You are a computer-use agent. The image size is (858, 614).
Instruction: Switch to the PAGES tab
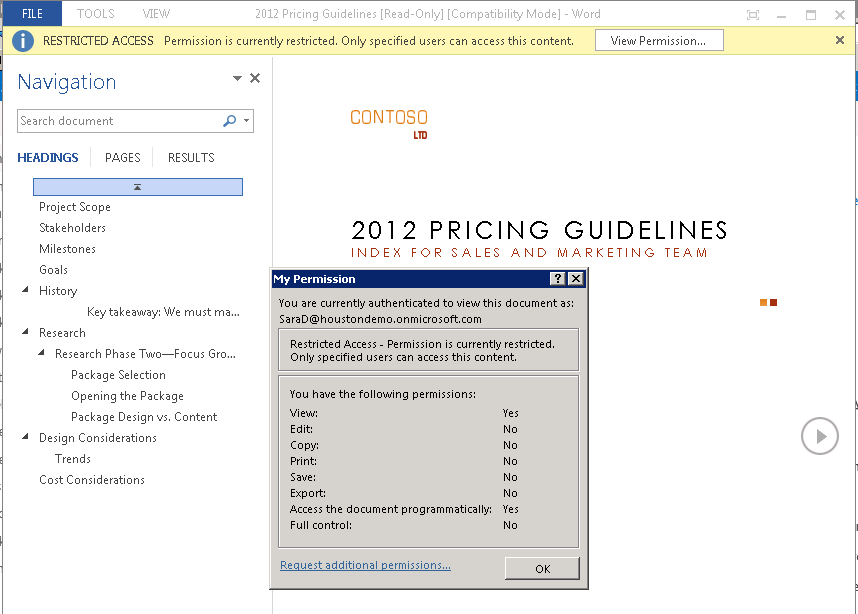coord(123,158)
